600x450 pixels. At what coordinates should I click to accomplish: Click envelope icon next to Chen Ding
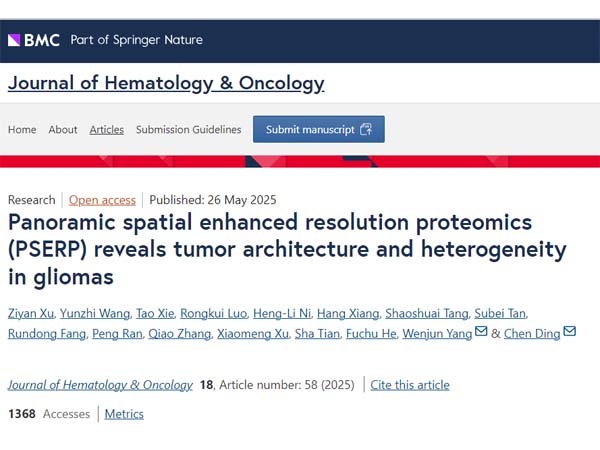point(570,332)
